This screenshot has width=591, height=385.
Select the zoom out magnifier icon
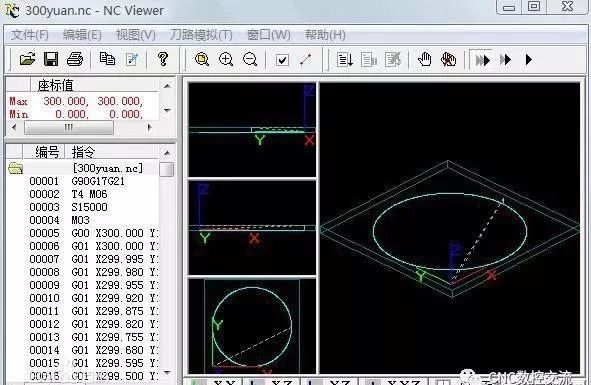click(250, 59)
